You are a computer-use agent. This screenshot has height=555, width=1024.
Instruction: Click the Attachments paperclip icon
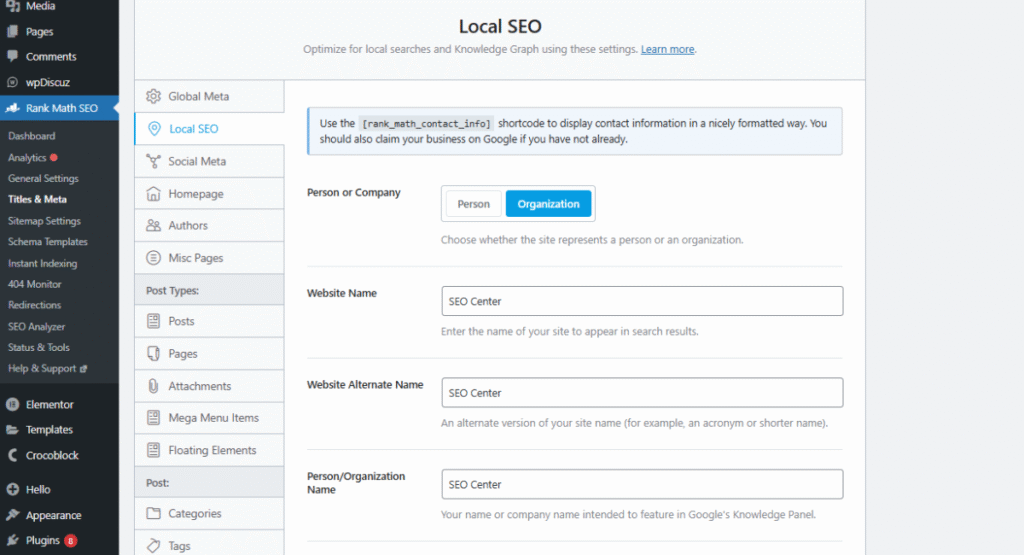pos(153,386)
